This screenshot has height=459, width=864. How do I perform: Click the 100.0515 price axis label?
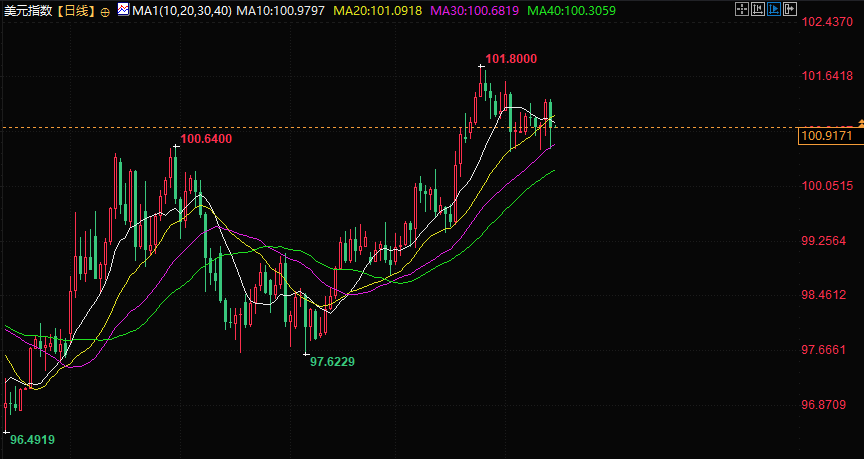click(826, 186)
